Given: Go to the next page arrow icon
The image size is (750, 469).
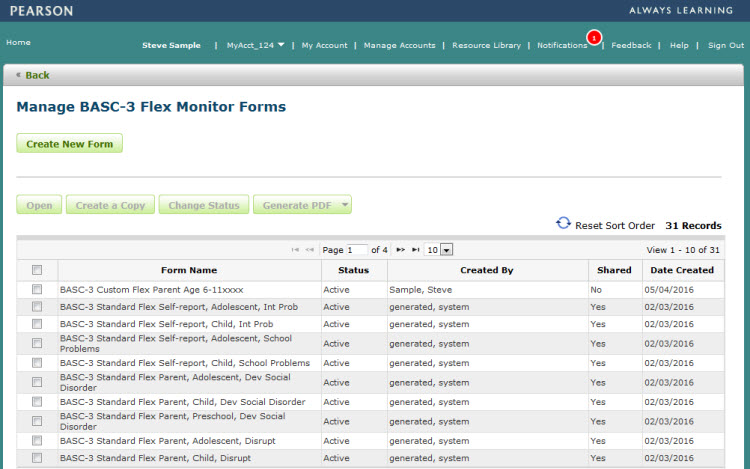Looking at the screenshot, I should pos(401,250).
